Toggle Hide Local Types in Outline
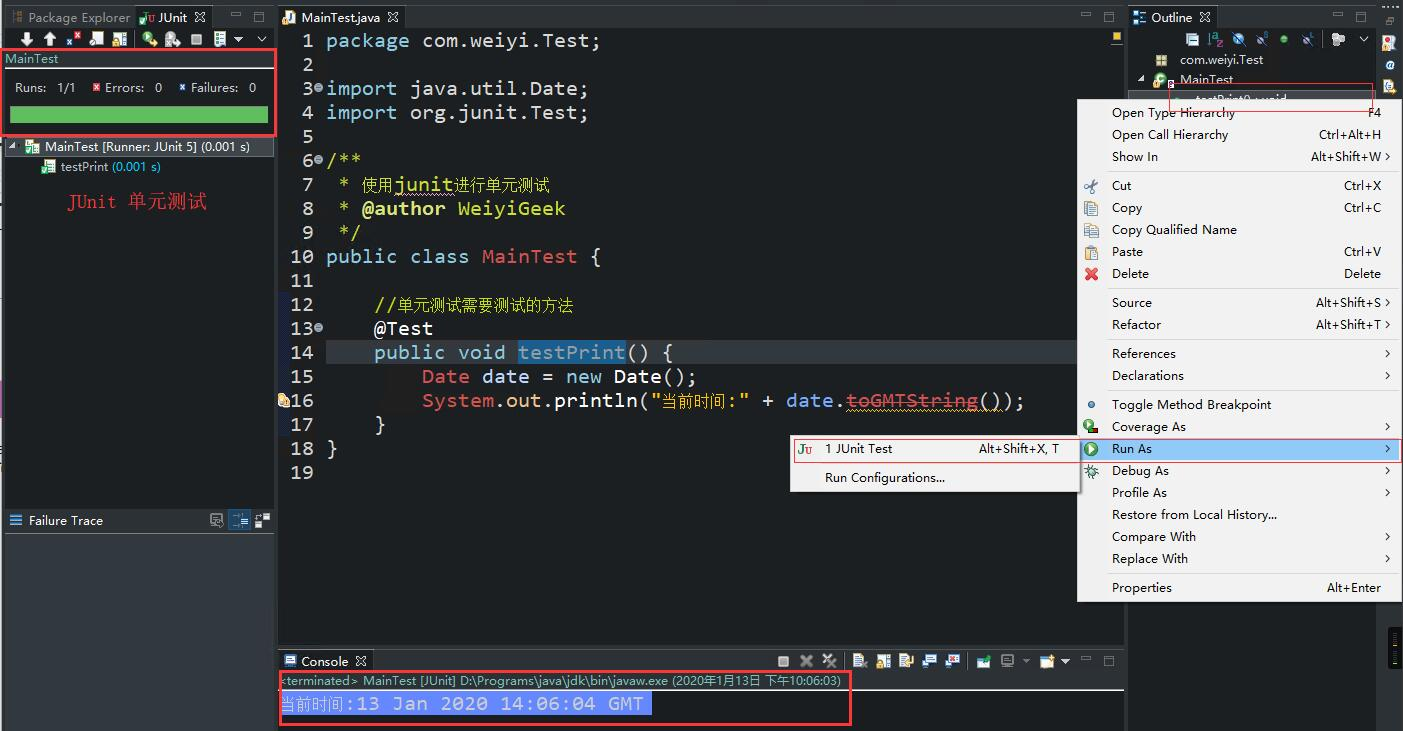The width and height of the screenshot is (1403, 731). pos(1308,39)
